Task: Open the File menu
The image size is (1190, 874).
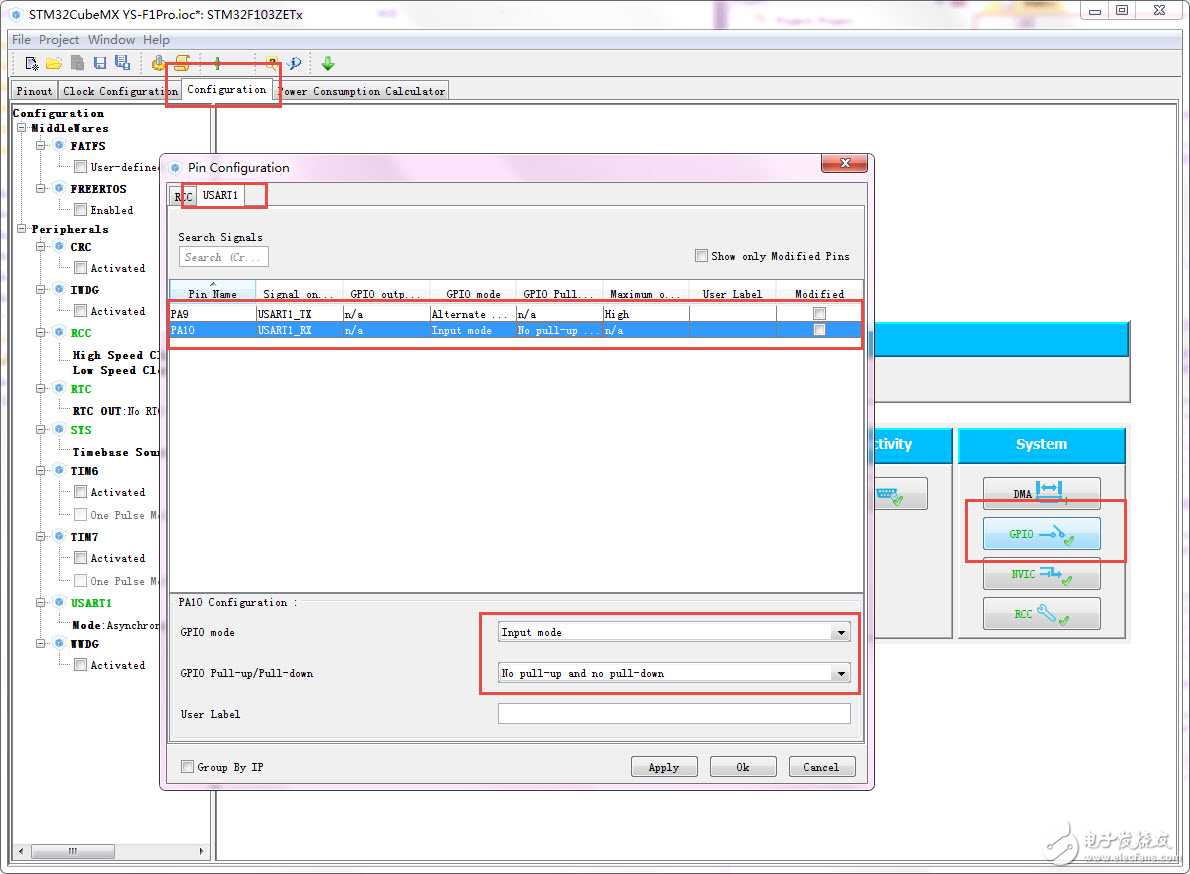Action: pyautogui.click(x=21, y=39)
